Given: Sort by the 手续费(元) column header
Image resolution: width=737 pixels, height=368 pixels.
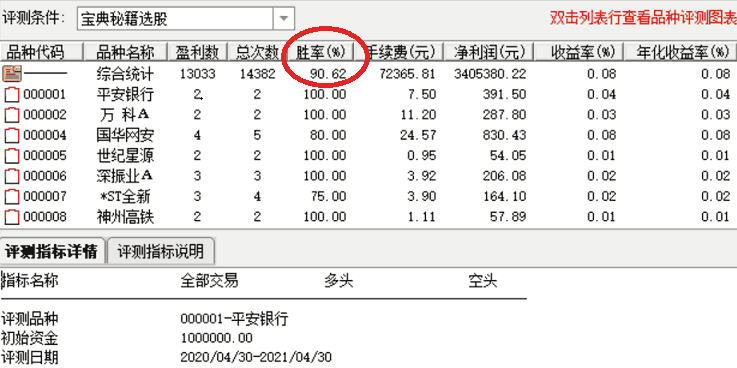Looking at the screenshot, I should (x=399, y=52).
